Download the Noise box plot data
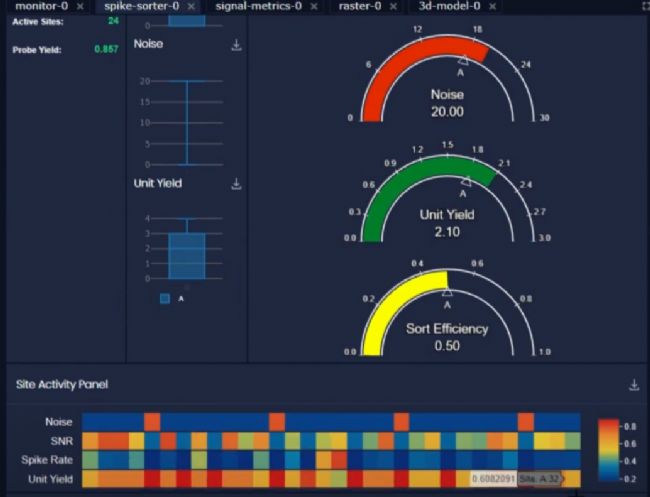 tap(236, 45)
